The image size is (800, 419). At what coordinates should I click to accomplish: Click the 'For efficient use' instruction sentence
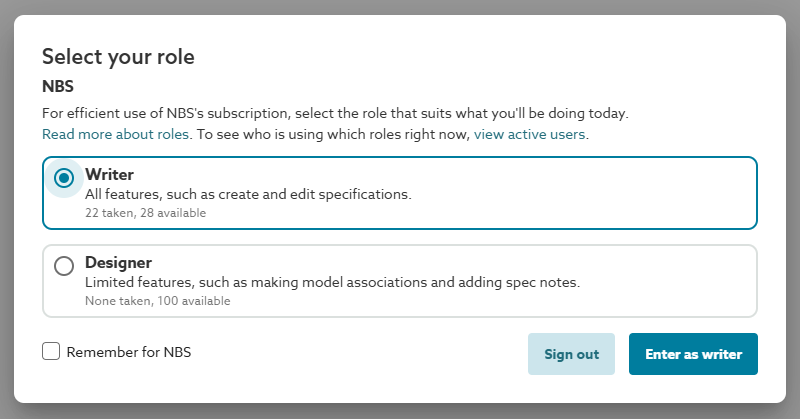[335, 114]
